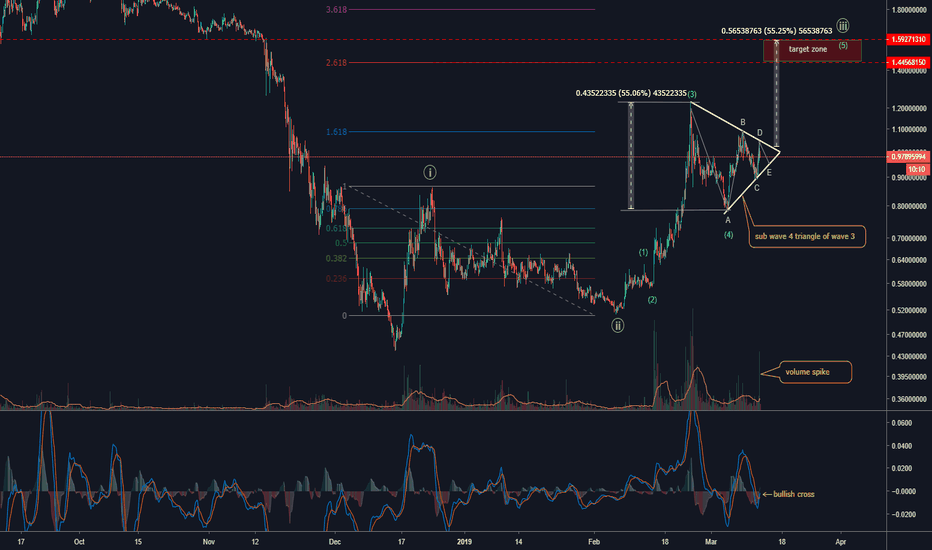Select the 1.80000000 price axis value
932x550 pixels.
909,10
